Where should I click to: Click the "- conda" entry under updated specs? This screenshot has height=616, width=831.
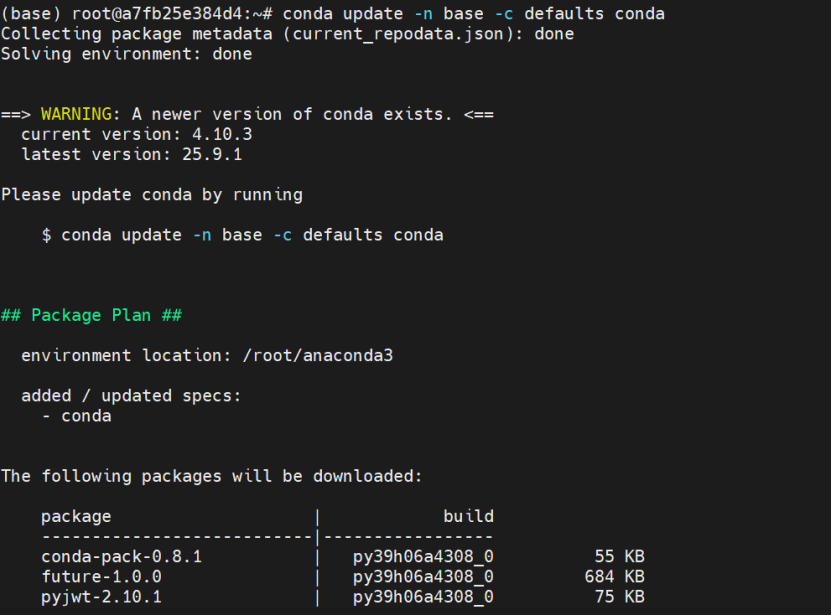[x=76, y=416]
